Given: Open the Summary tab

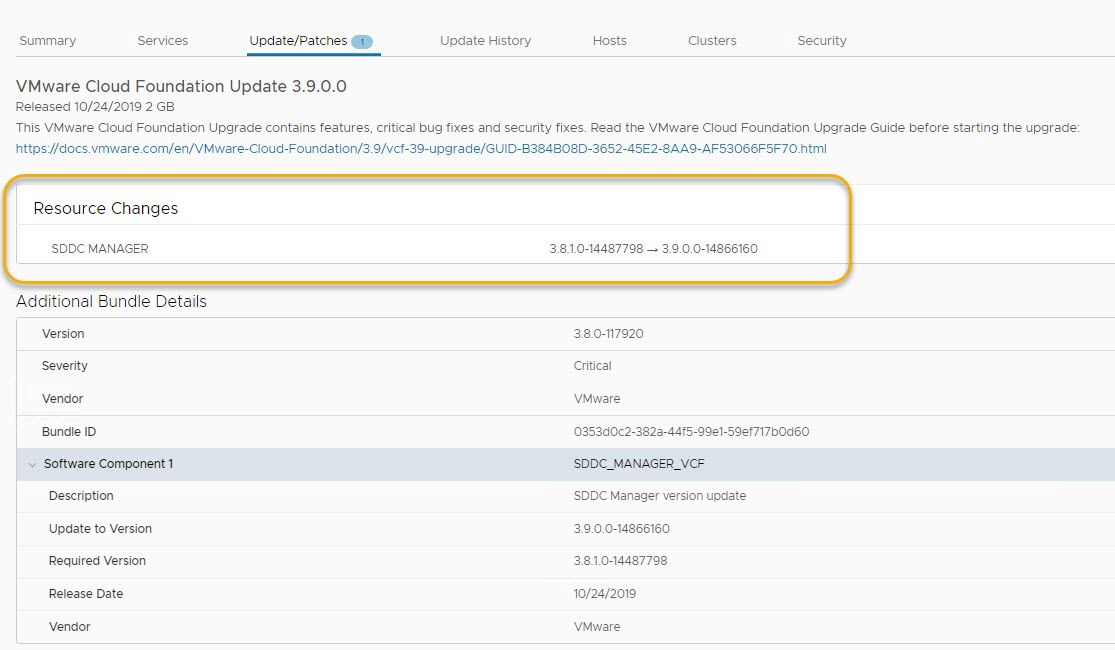Looking at the screenshot, I should point(47,41).
